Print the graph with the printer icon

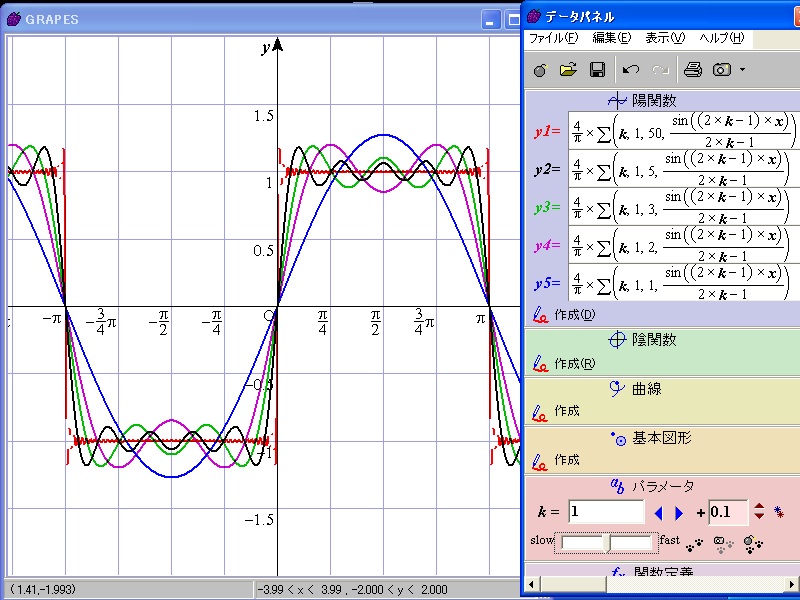(x=692, y=70)
